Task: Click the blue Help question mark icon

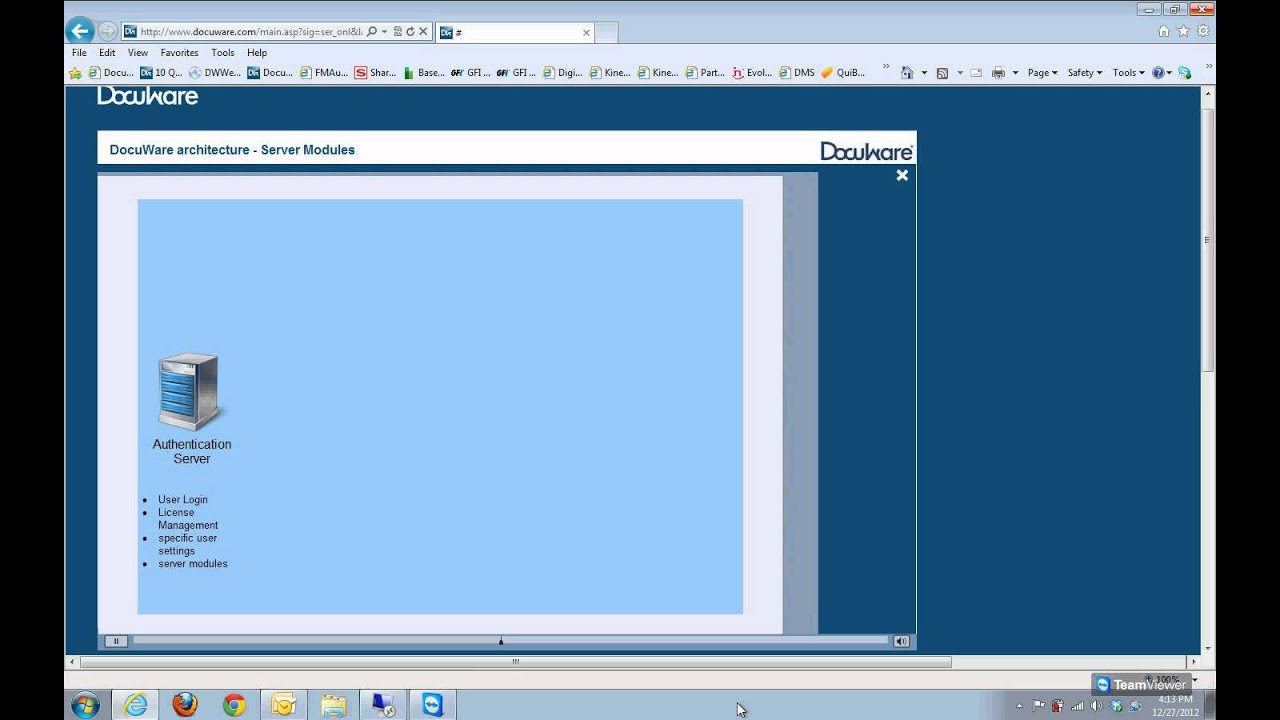Action: (x=1158, y=73)
